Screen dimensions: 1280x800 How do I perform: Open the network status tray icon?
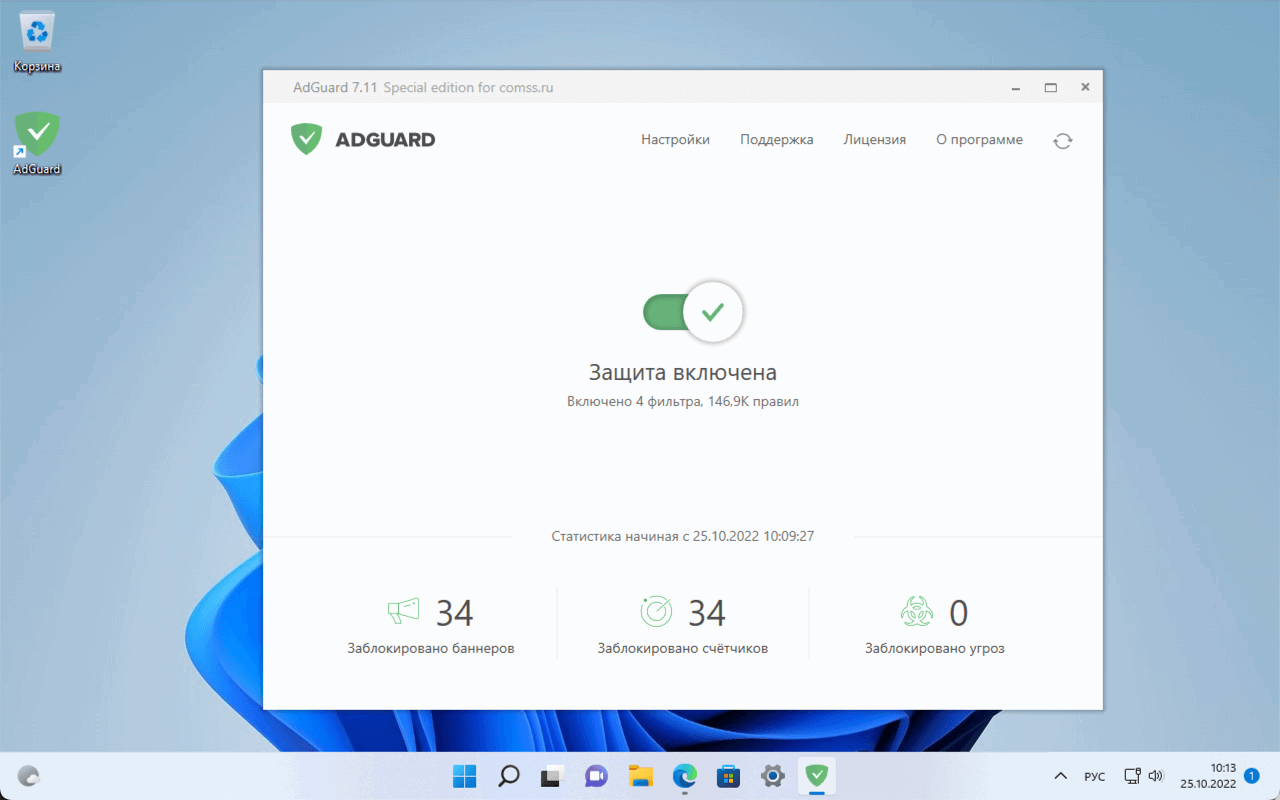tap(1132, 776)
